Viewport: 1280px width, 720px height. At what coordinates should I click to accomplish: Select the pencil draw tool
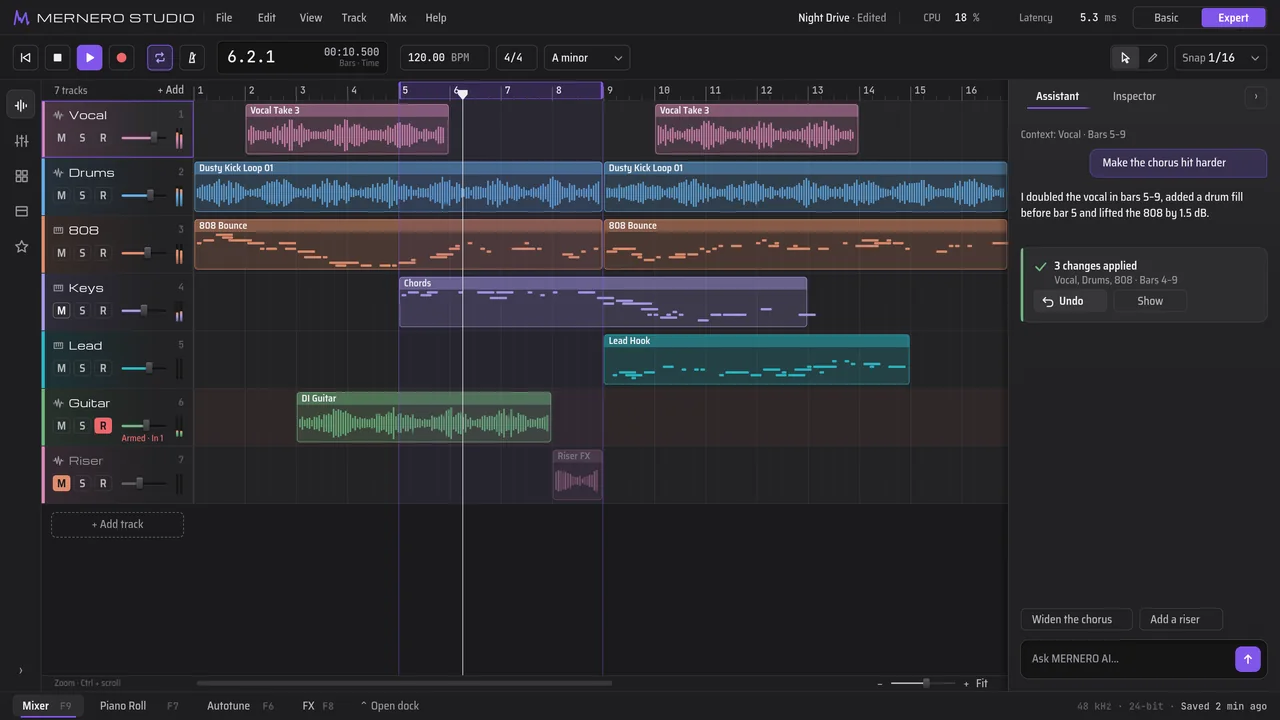coord(1152,58)
